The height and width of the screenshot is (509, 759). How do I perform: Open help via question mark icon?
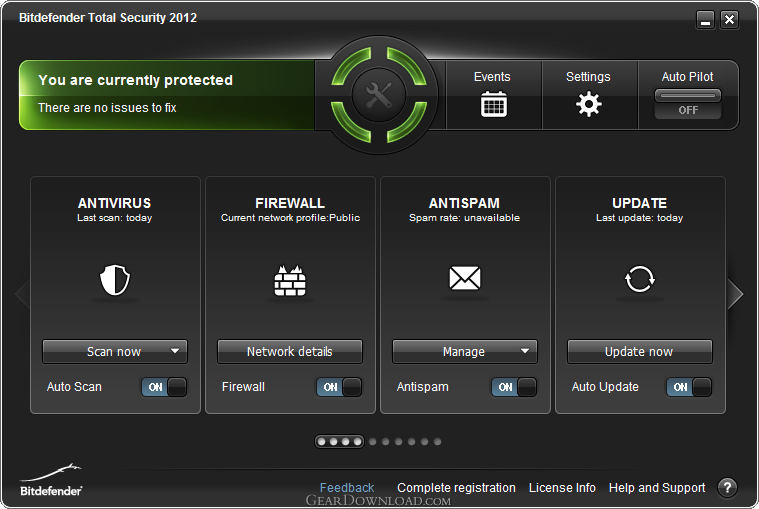pos(727,488)
